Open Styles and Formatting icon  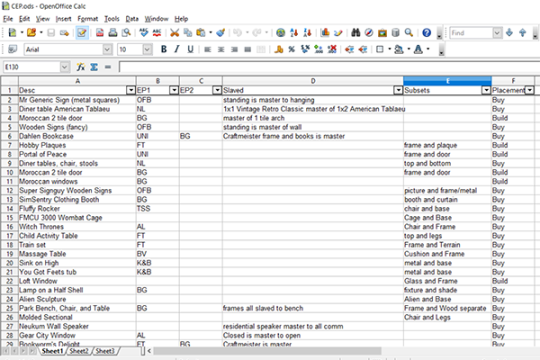click(x=12, y=49)
